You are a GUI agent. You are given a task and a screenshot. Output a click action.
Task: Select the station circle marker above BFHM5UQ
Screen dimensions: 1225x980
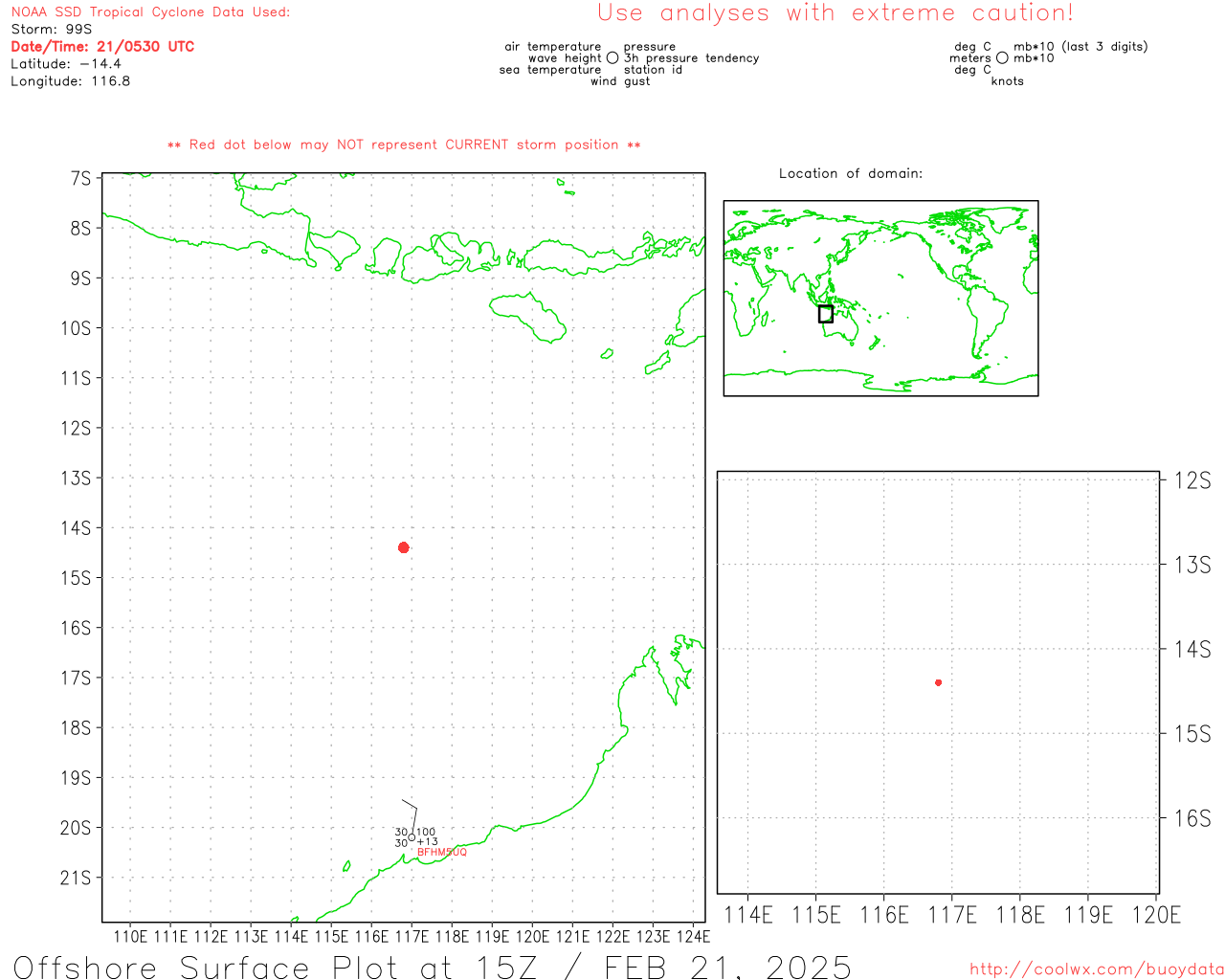pos(412,837)
